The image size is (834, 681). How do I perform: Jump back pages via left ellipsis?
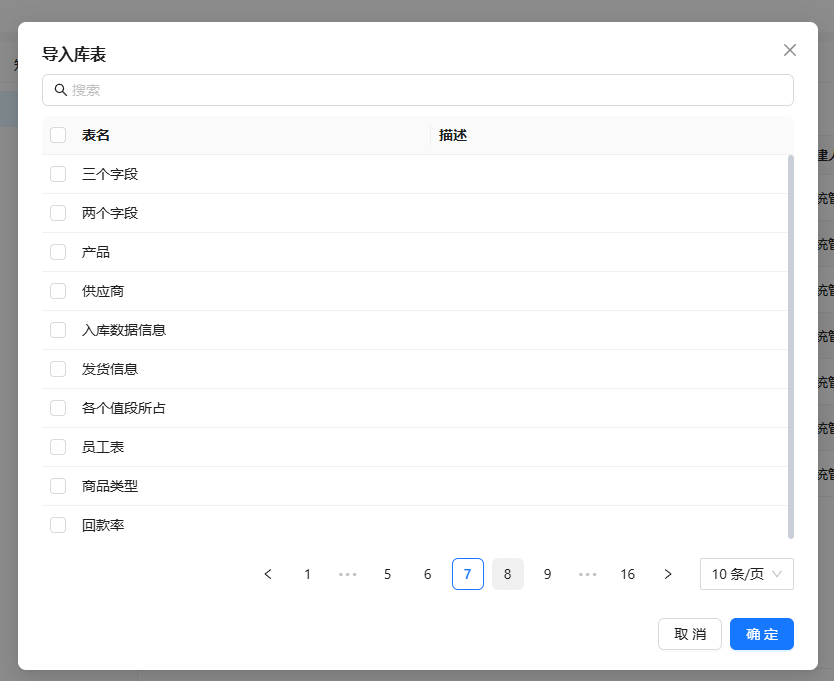click(x=348, y=574)
